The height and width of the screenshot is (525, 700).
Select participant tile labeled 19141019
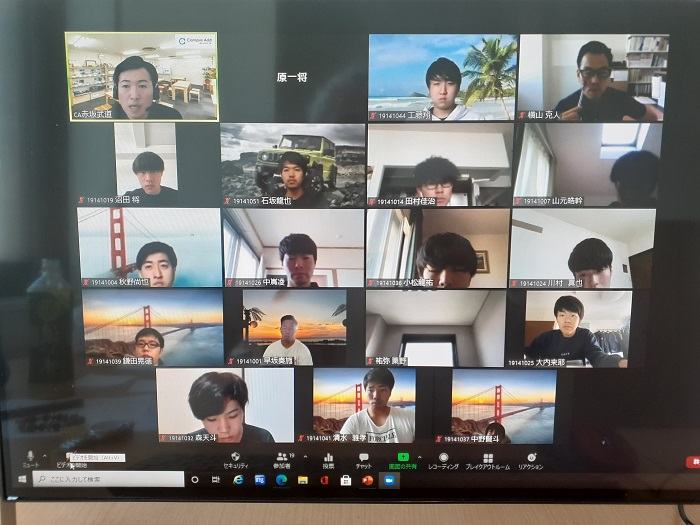146,164
